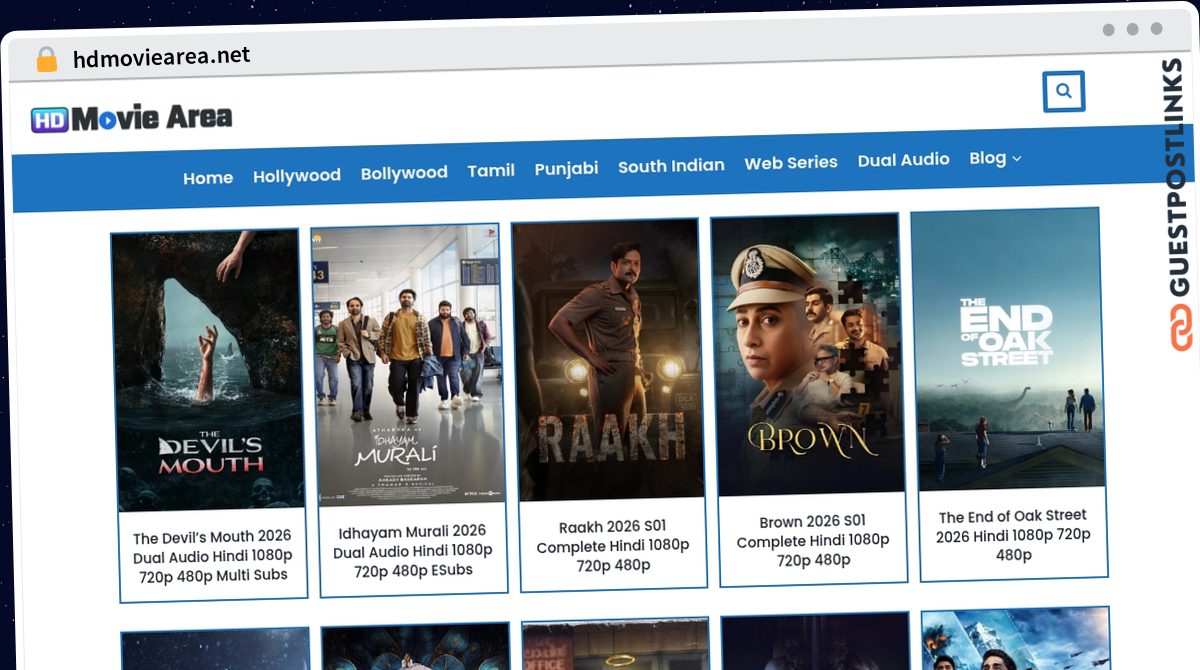This screenshot has width=1200, height=670.
Task: Click Raakh 2026 S01 title link
Action: coord(613,546)
